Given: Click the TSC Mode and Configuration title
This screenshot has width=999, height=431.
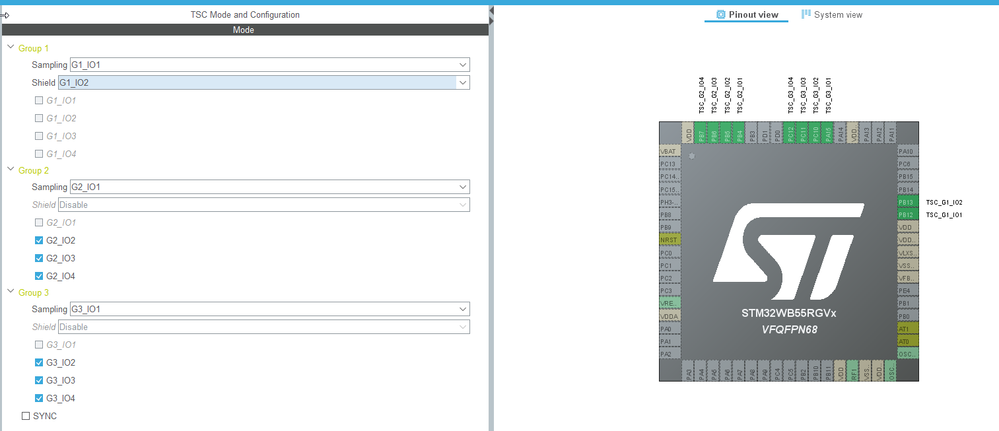Looking at the screenshot, I should [x=245, y=15].
